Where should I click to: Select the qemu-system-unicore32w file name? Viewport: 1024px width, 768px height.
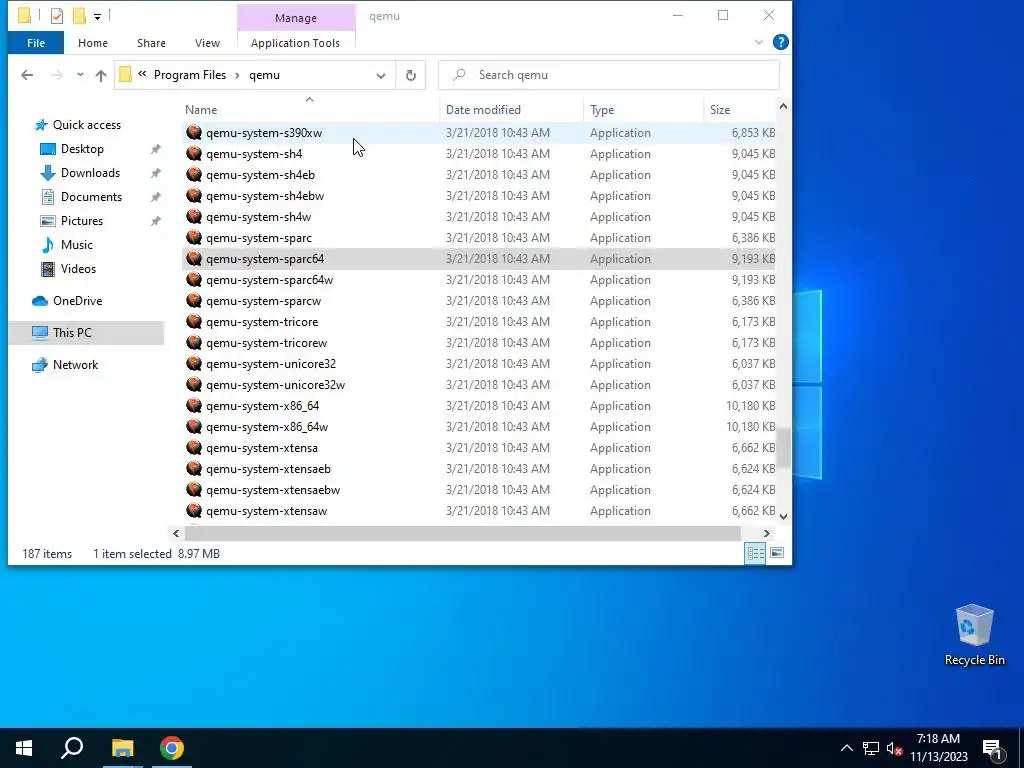point(276,385)
